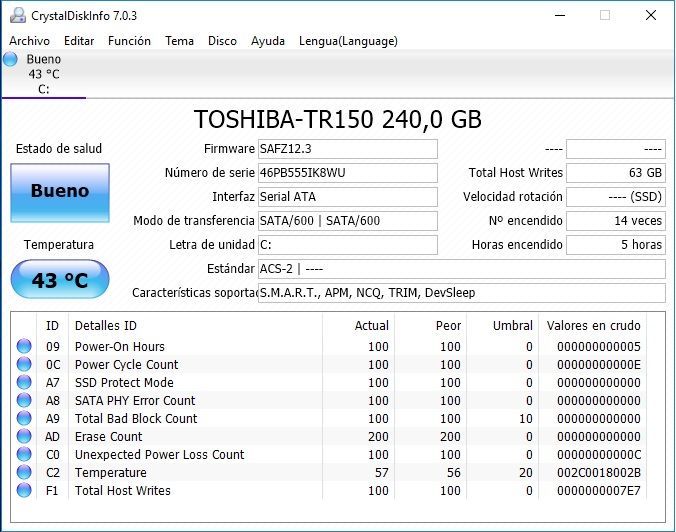676x532 pixels.
Task: Click the 43 °C temperature button
Action: (59, 280)
